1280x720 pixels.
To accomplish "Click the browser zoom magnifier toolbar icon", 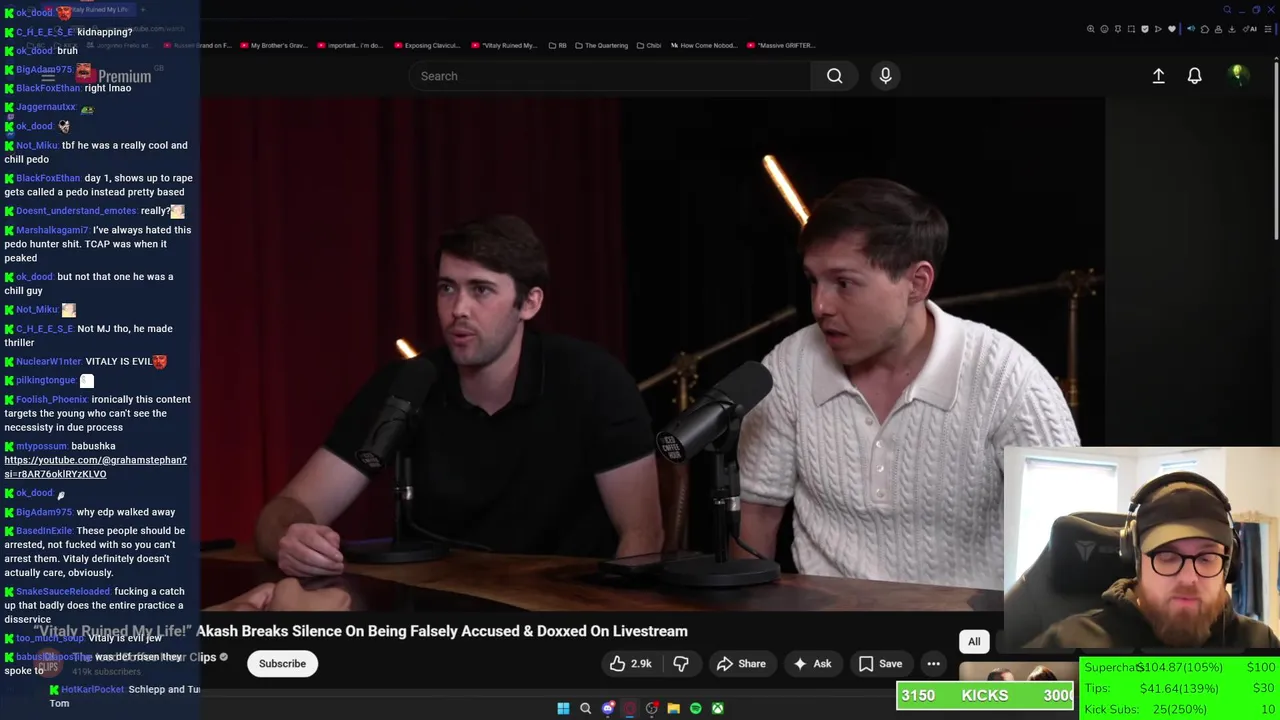I will (1090, 29).
